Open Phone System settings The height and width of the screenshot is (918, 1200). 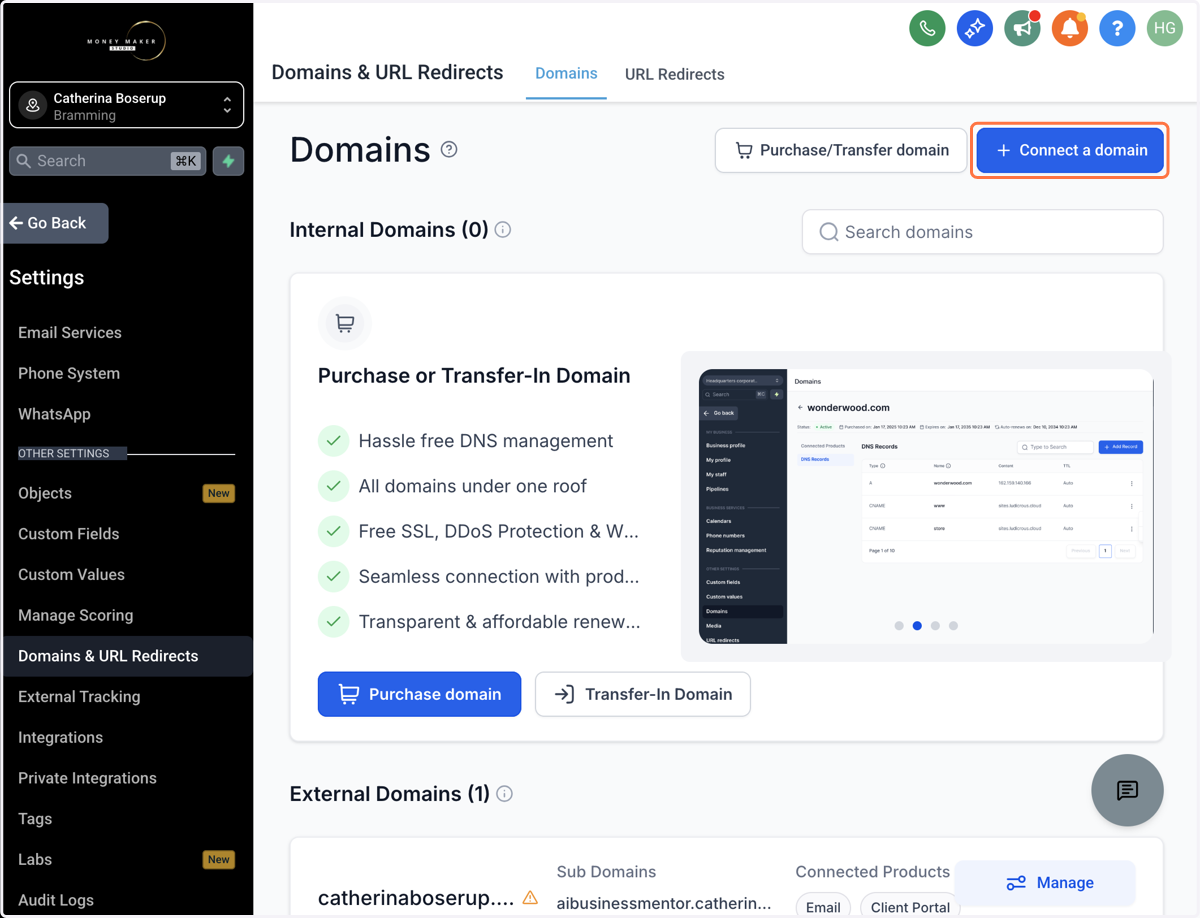point(69,373)
